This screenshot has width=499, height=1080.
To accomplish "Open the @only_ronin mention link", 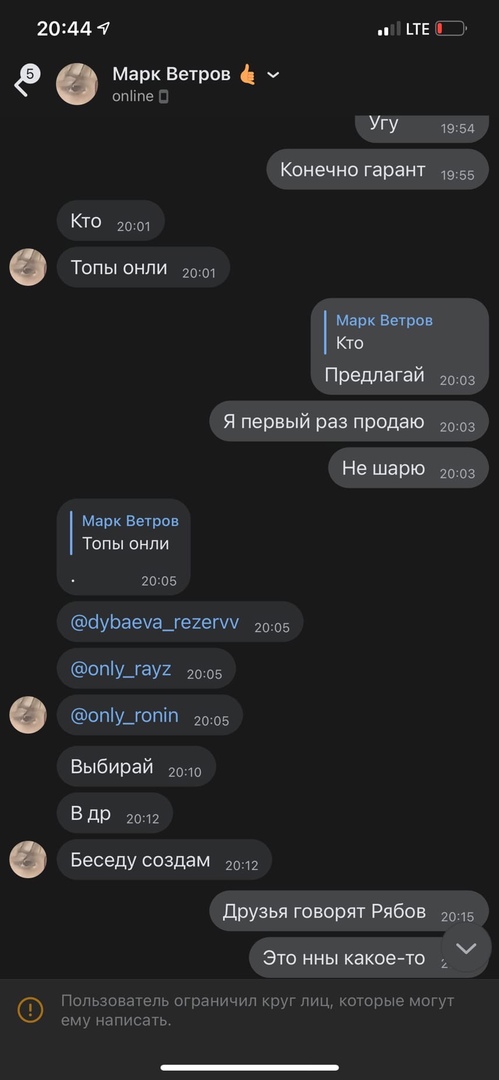I will click(124, 715).
